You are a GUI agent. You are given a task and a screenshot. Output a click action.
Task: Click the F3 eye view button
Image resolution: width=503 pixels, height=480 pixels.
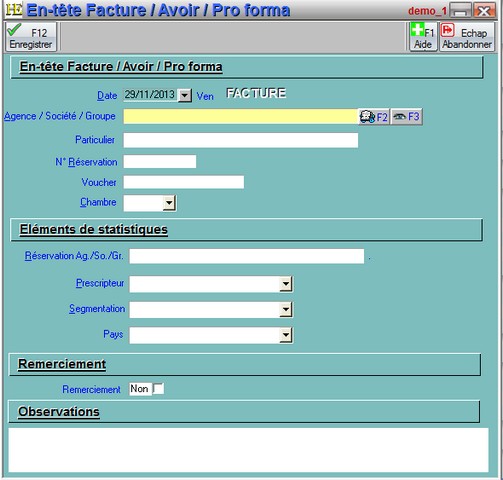(406, 117)
